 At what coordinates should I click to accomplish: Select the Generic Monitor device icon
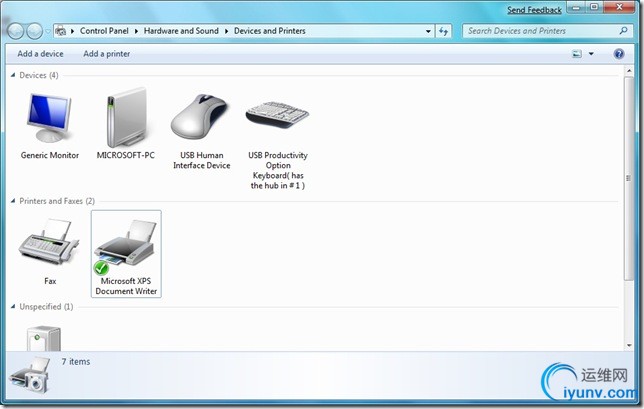tap(49, 118)
